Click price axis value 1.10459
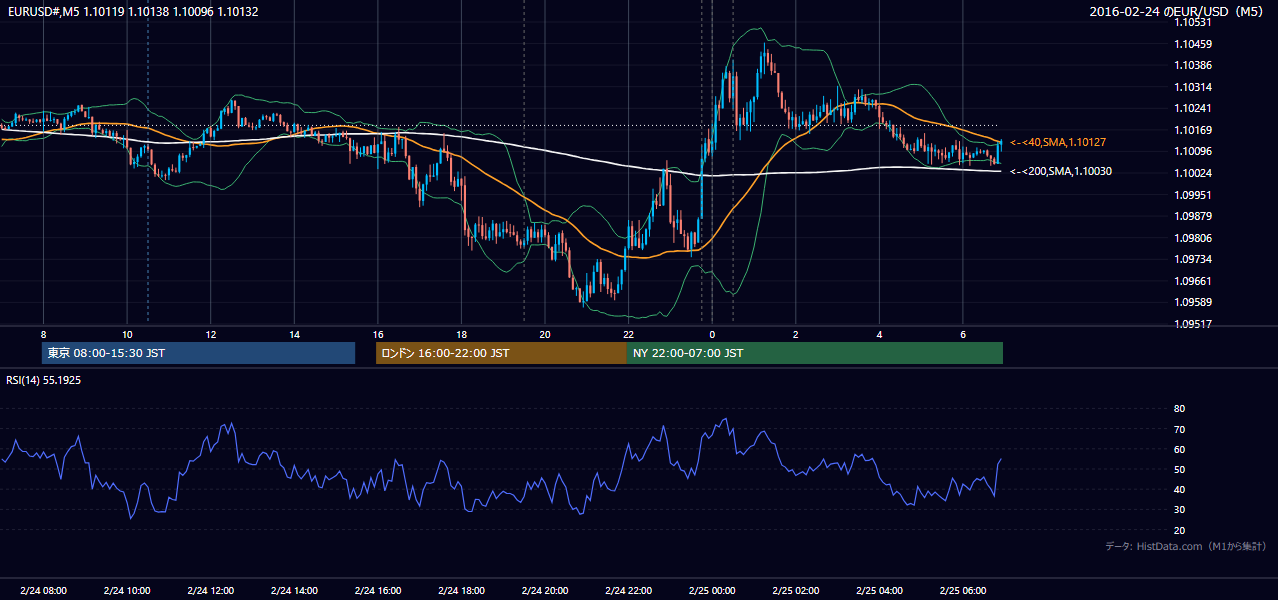Image resolution: width=1278 pixels, height=600 pixels. pos(1192,44)
